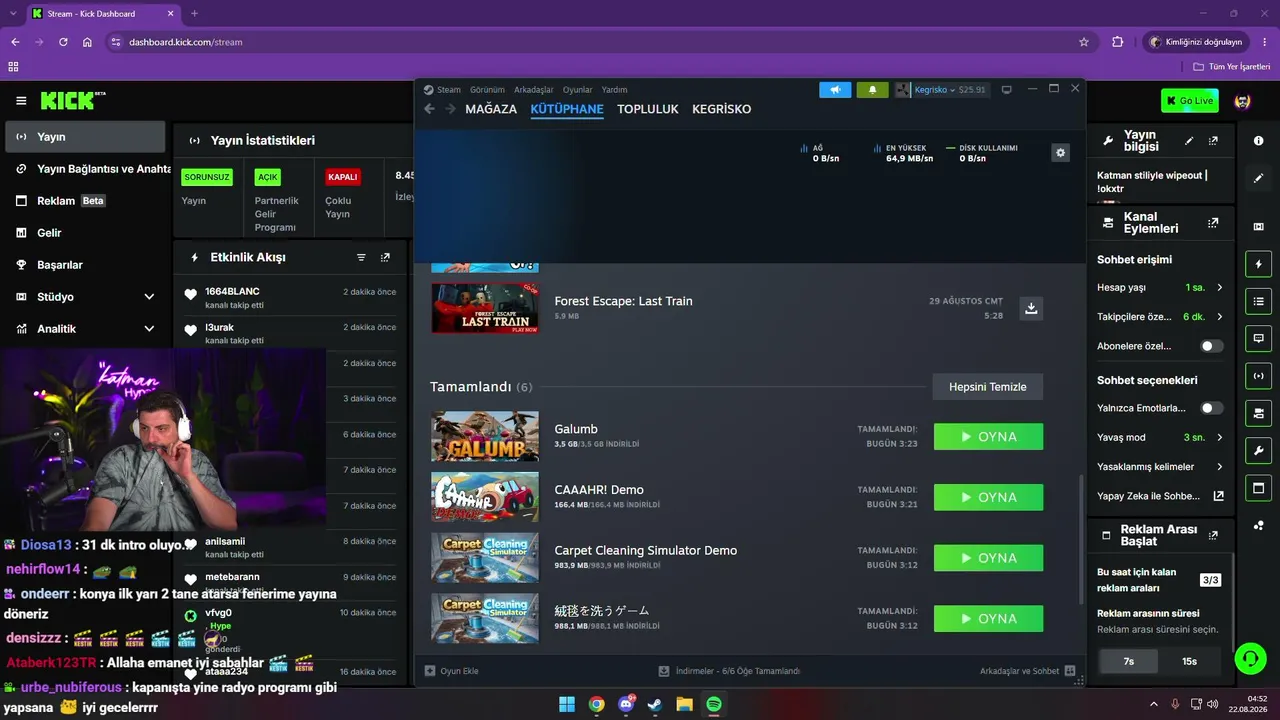Edit stream info with the pencil icon

click(1189, 141)
